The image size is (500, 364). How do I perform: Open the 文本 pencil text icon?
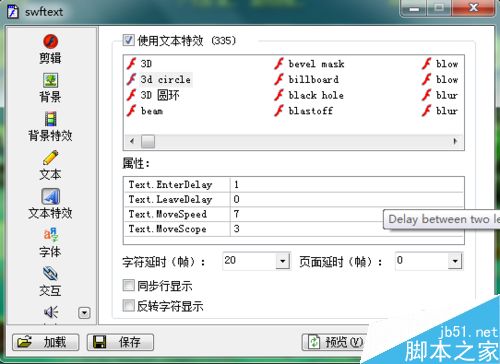point(51,158)
